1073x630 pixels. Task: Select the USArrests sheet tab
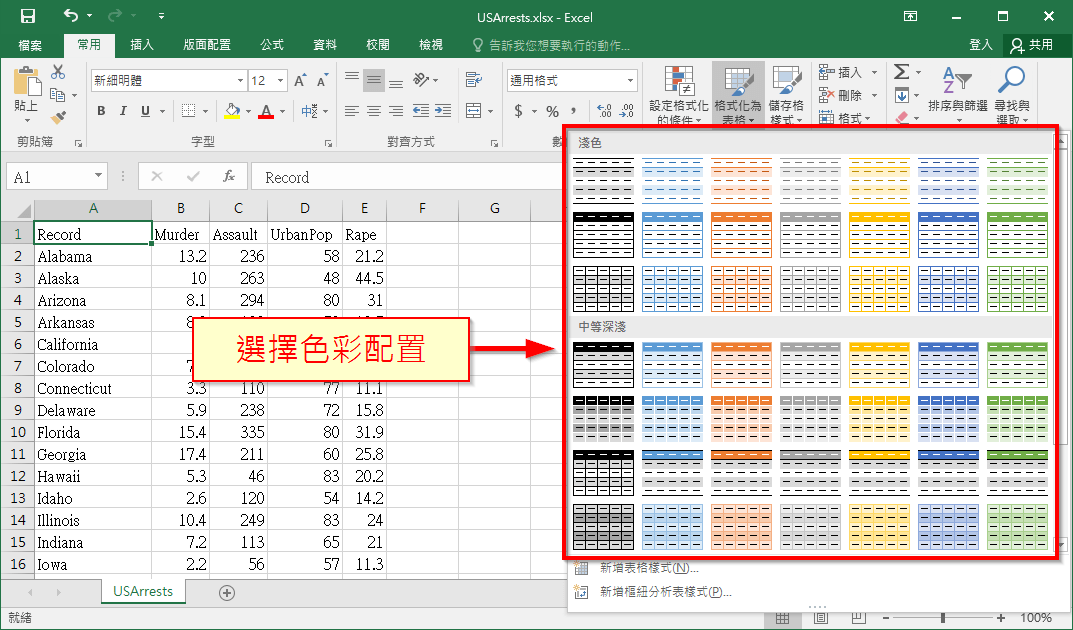143,591
